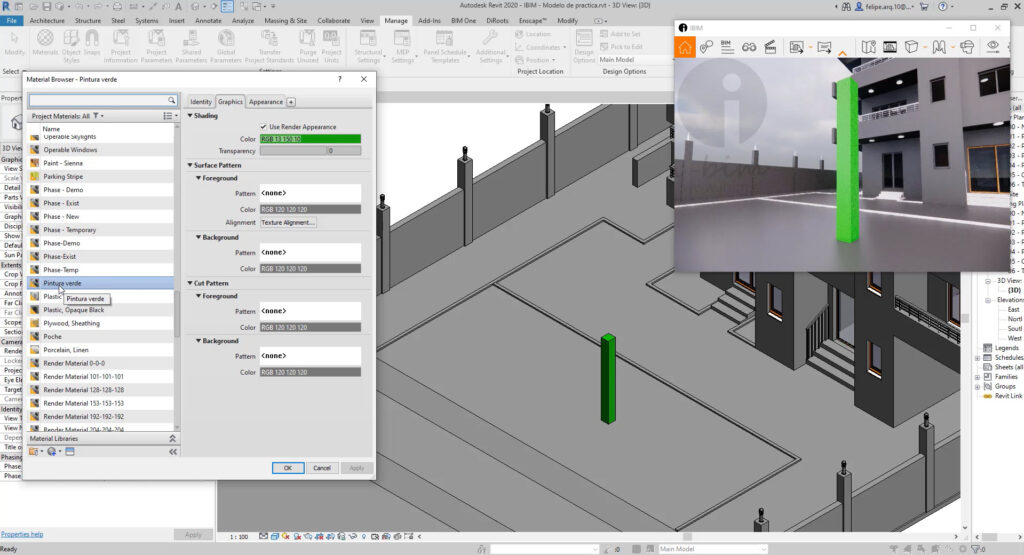This screenshot has height=555, width=1024.
Task: Expand the Material Libraries panel
Action: pos(171,438)
